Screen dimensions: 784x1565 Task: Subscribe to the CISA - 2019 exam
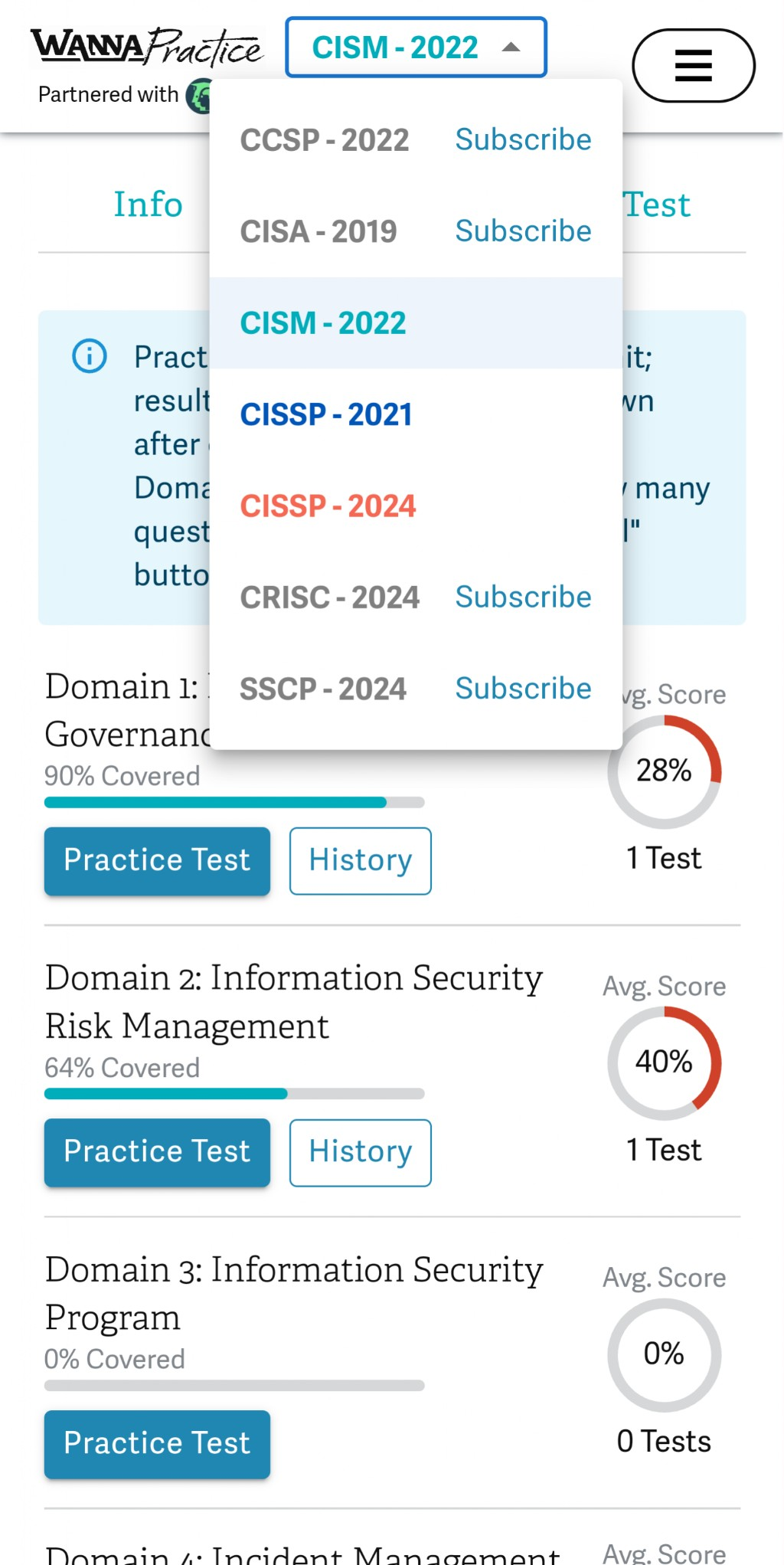[x=522, y=231]
